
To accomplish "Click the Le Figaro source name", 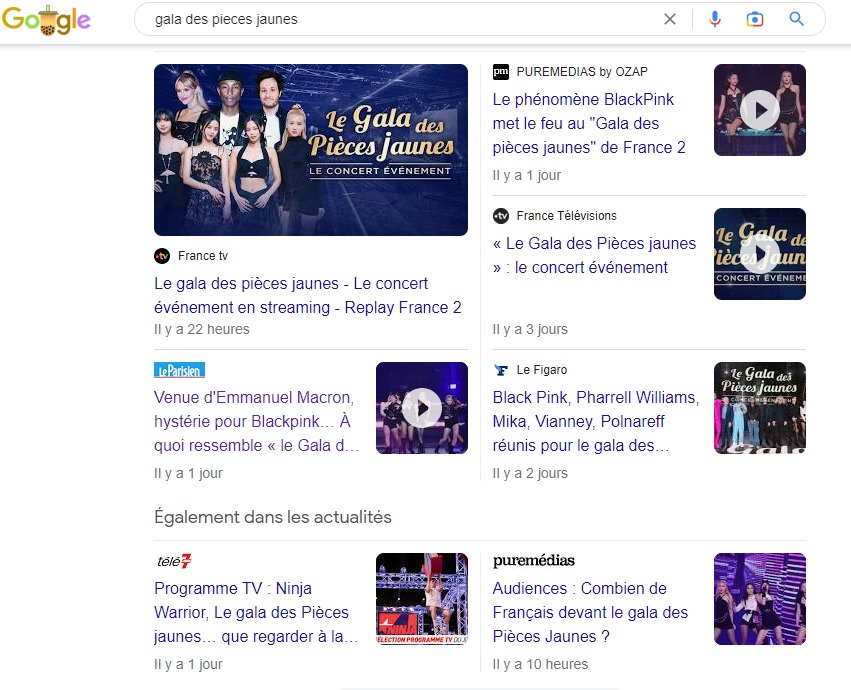I will point(542,370).
